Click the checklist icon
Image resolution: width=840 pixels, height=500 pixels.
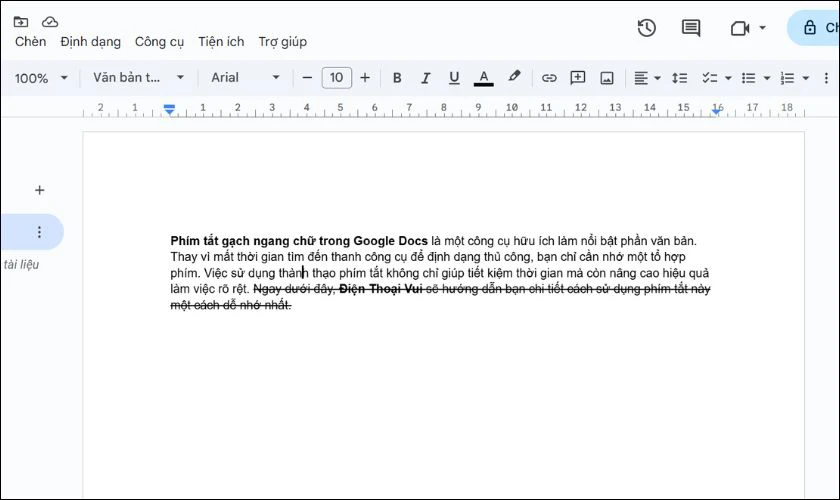pos(710,78)
